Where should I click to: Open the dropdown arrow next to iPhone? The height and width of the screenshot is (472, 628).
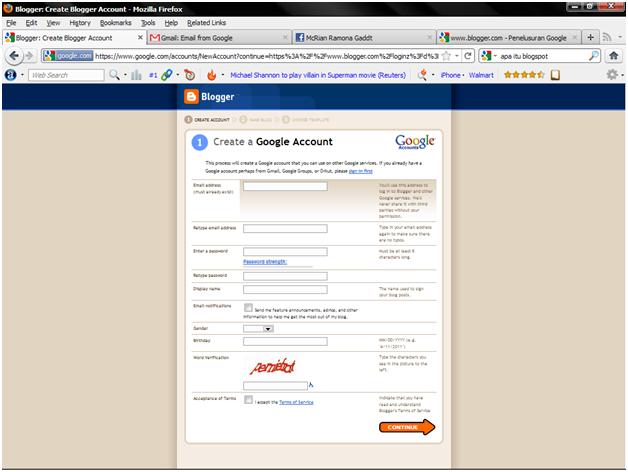click(463, 75)
